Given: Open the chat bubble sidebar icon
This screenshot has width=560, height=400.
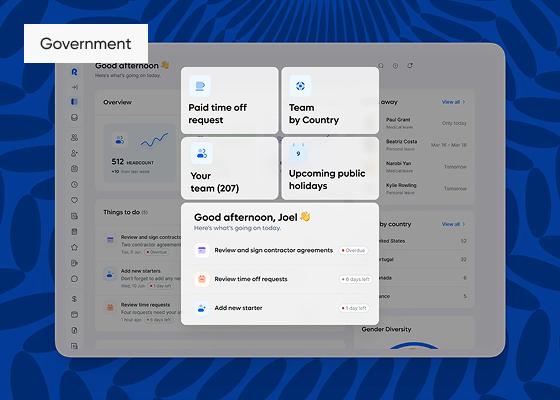Looking at the screenshot, I should pyautogui.click(x=74, y=279).
